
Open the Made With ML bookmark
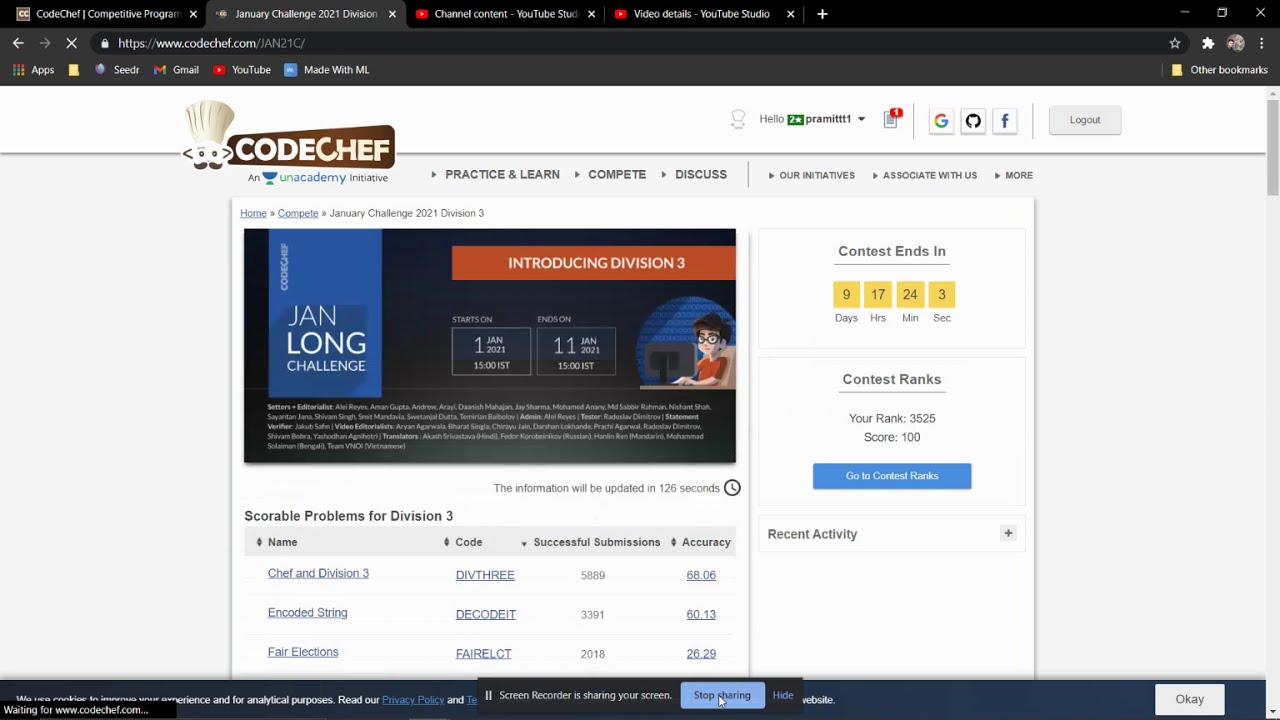(327, 70)
